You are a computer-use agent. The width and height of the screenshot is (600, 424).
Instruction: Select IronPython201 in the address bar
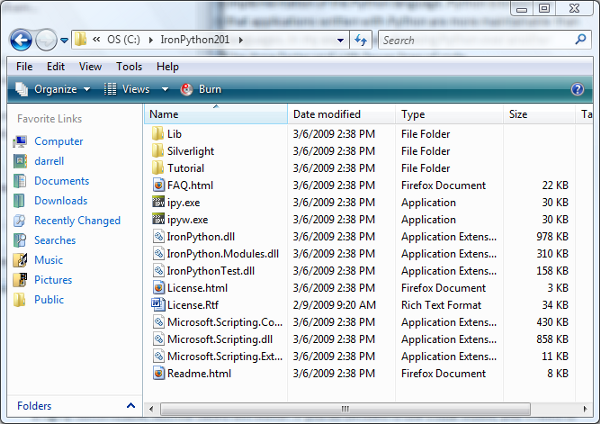pyautogui.click(x=195, y=39)
